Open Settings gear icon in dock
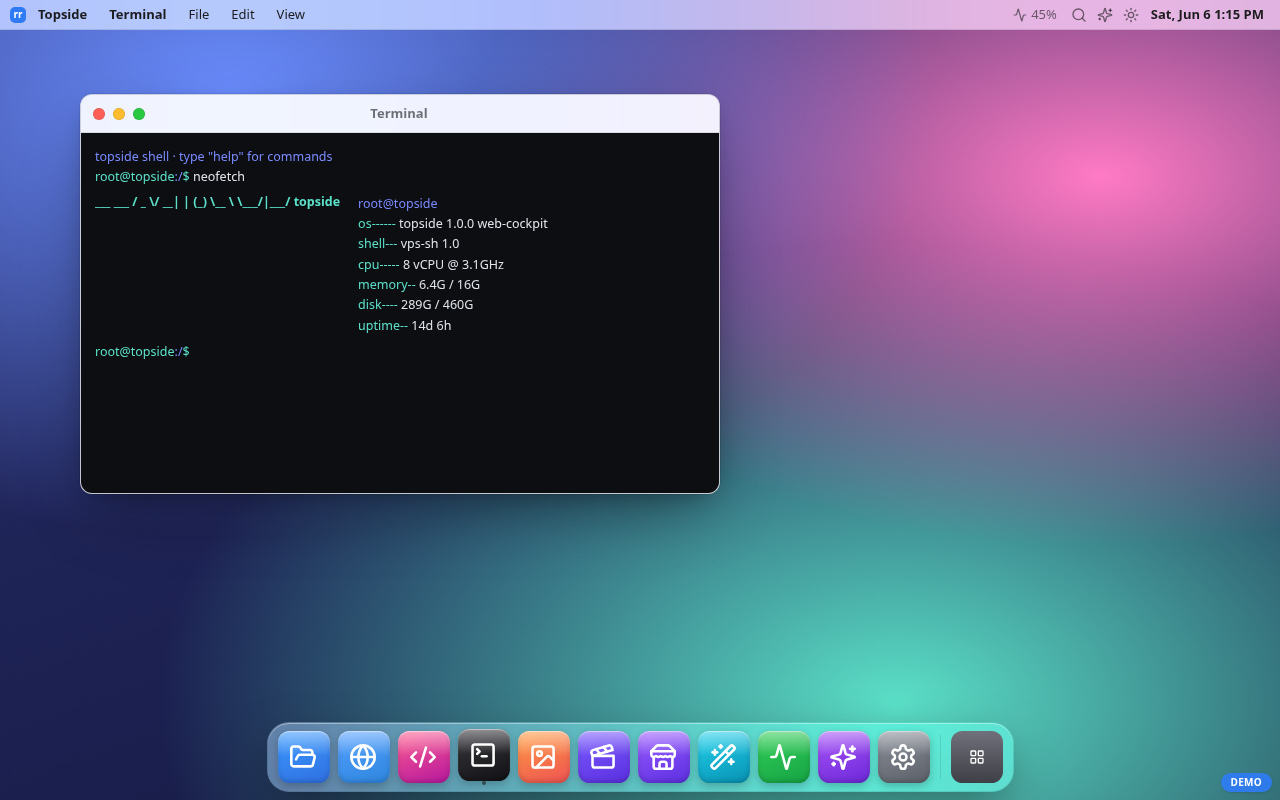Viewport: 1280px width, 800px height. [x=904, y=757]
